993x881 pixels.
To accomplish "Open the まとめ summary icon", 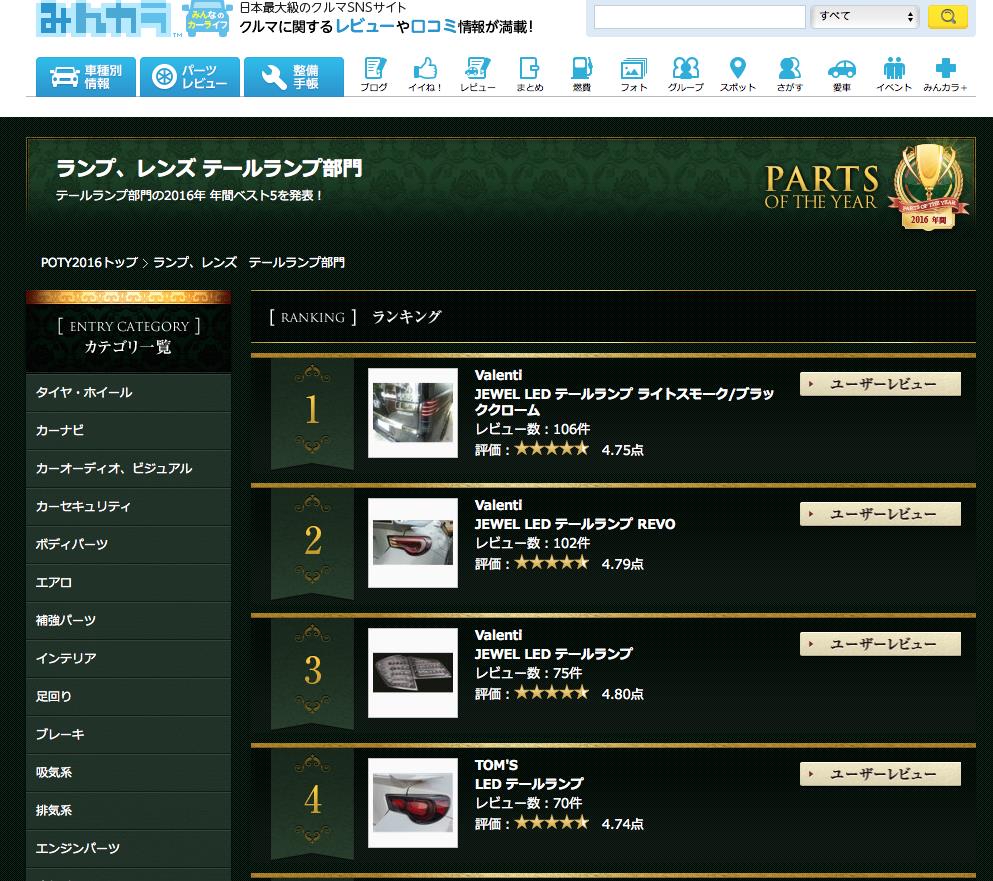I will (529, 75).
